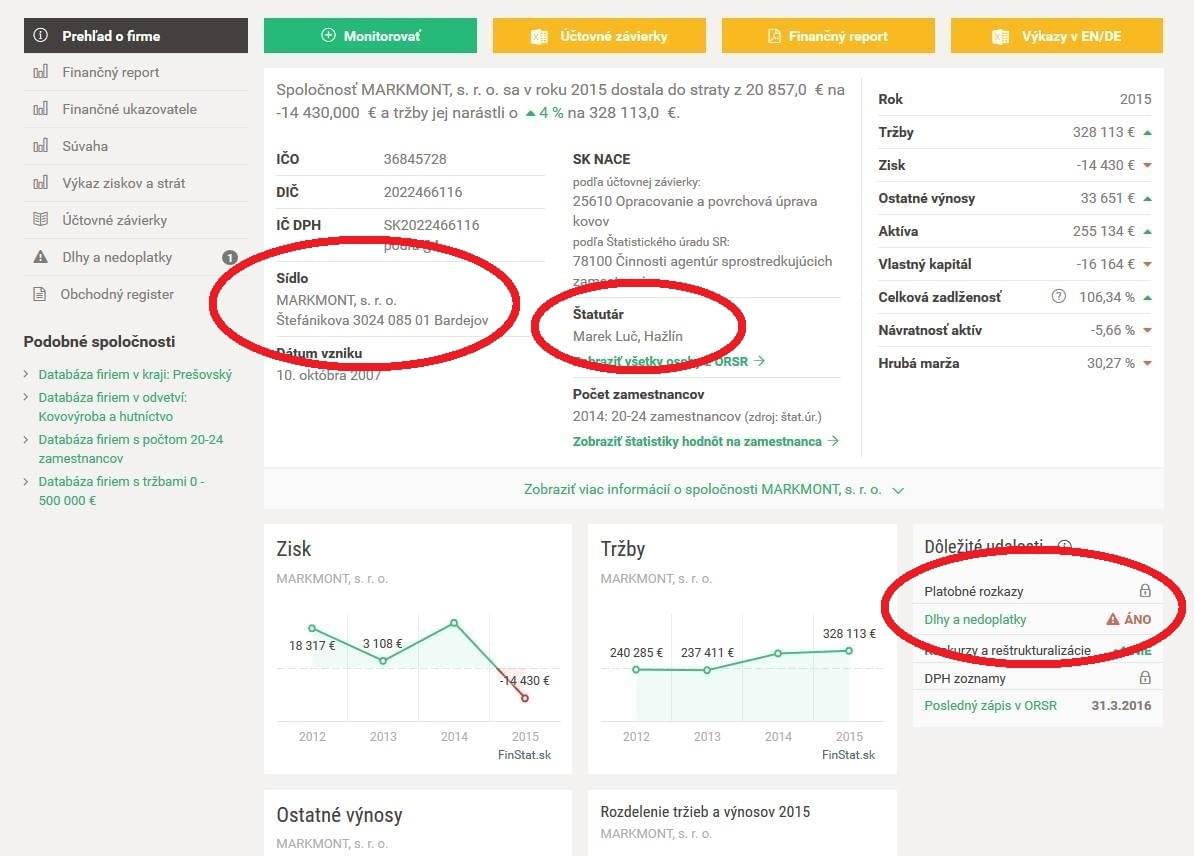Click the date 31.3.2016 in Dôležité udalosti
This screenshot has height=856, width=1194.
pyautogui.click(x=1121, y=705)
